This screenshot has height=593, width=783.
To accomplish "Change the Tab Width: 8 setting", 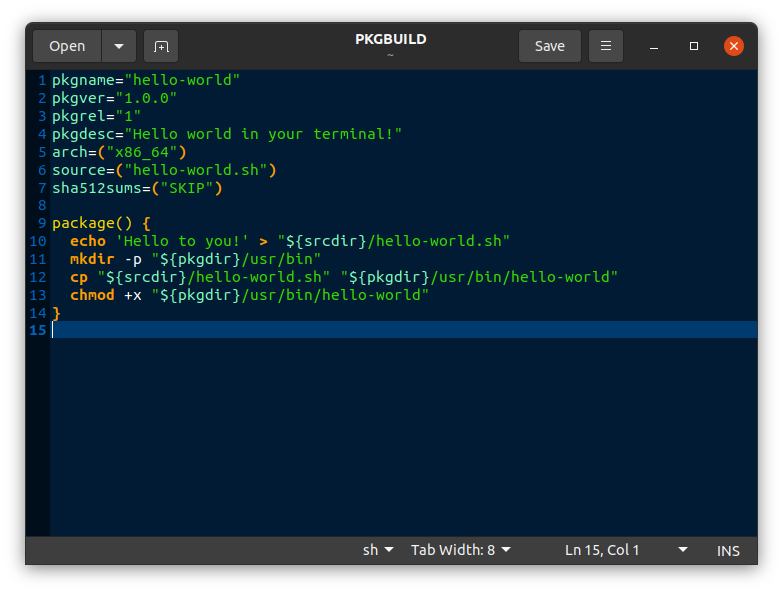I will pos(460,550).
